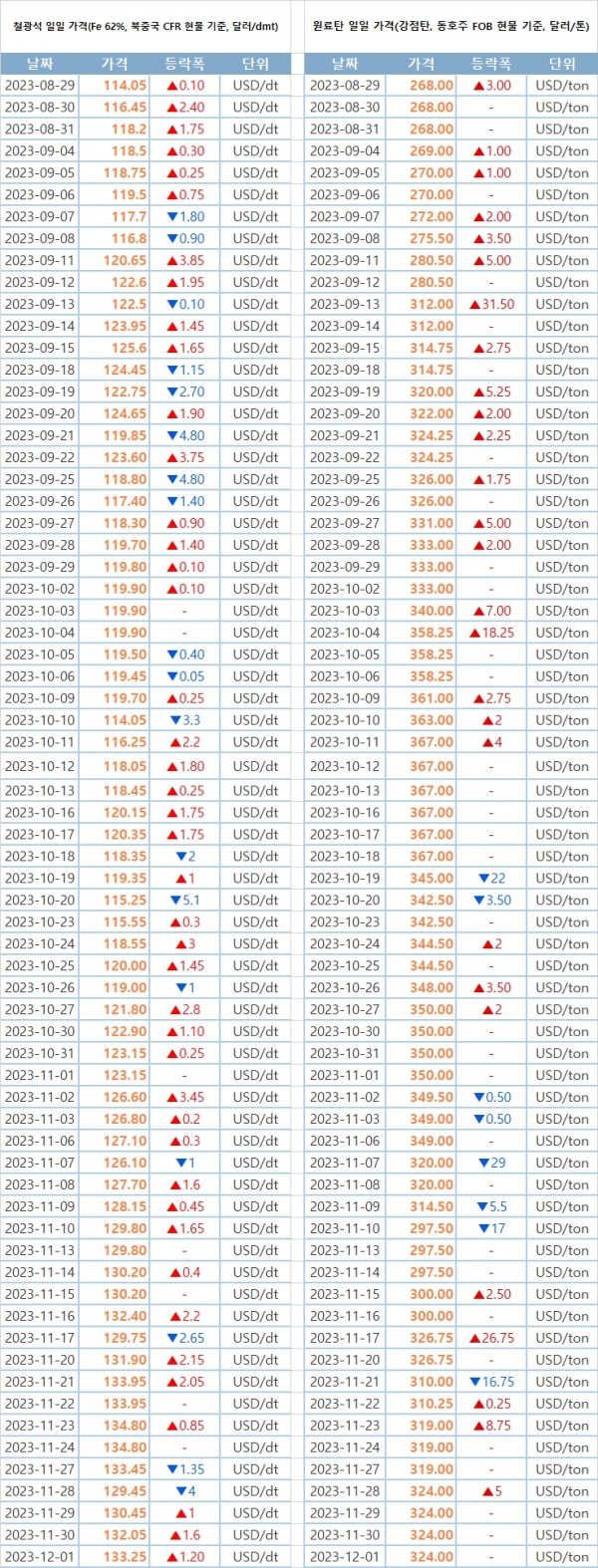Screen dimensions: 598x1568
Task: Click the red up triangle beside 3.85
Action: (171, 261)
